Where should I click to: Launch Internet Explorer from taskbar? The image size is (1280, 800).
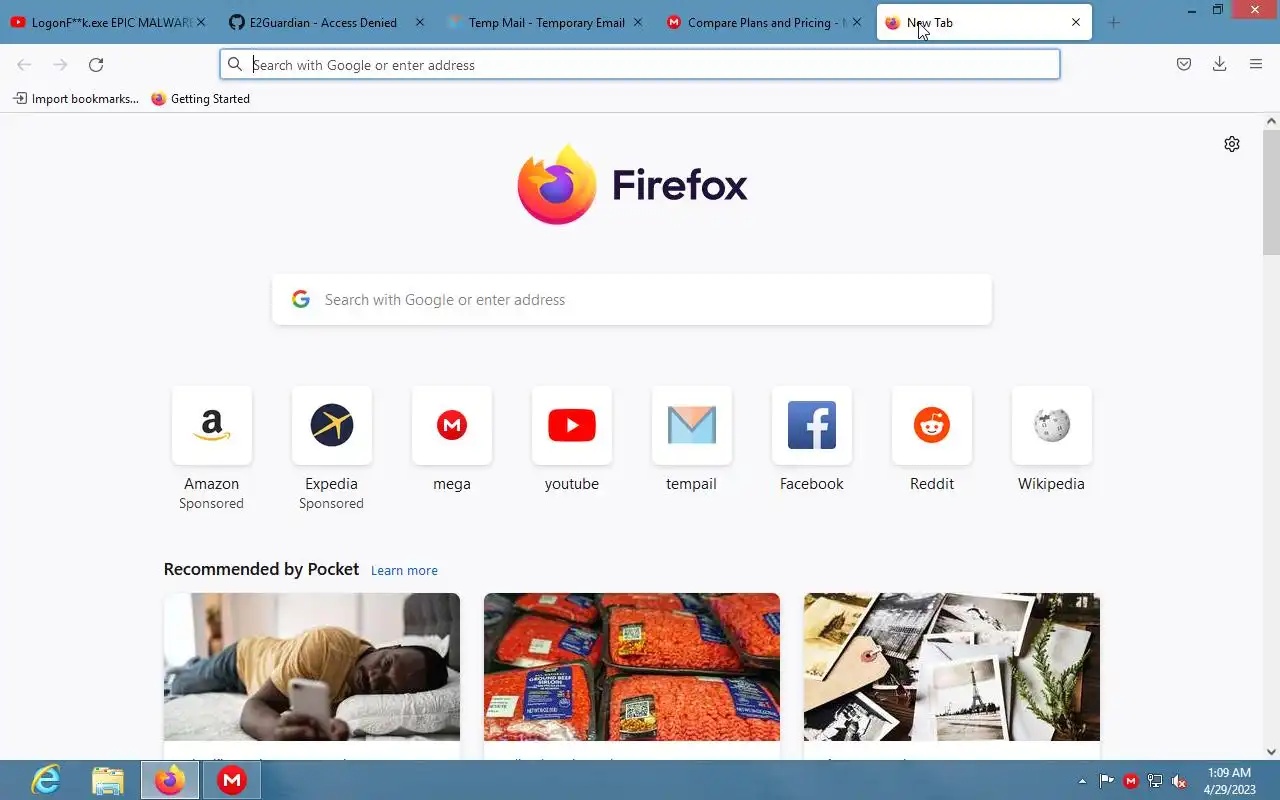pyautogui.click(x=46, y=780)
